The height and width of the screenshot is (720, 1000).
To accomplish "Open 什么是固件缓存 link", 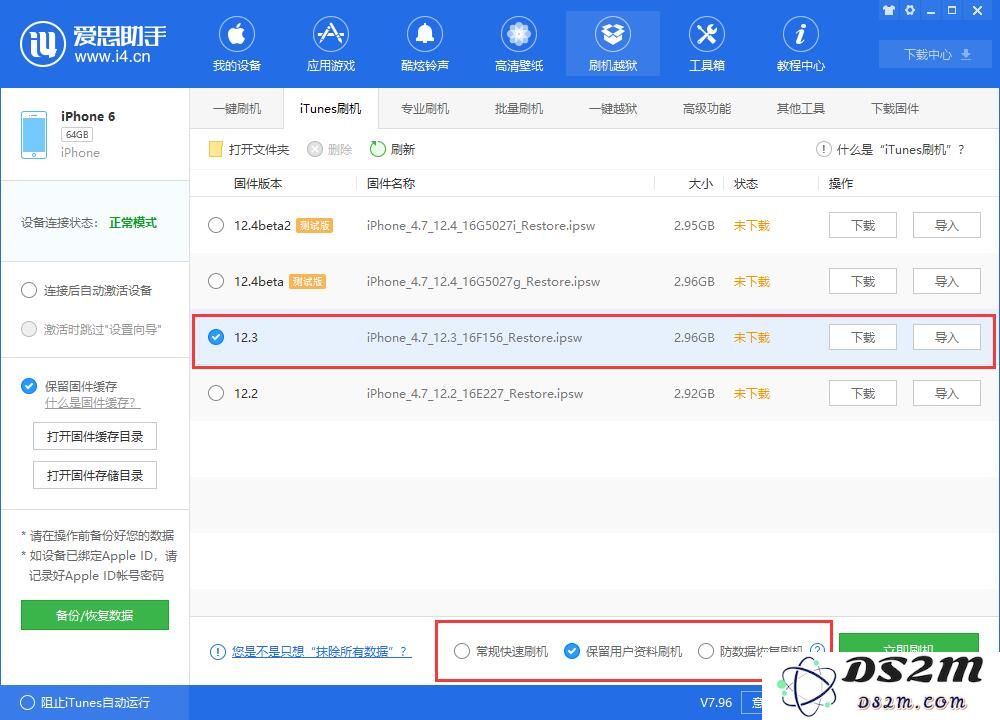I will tap(92, 403).
